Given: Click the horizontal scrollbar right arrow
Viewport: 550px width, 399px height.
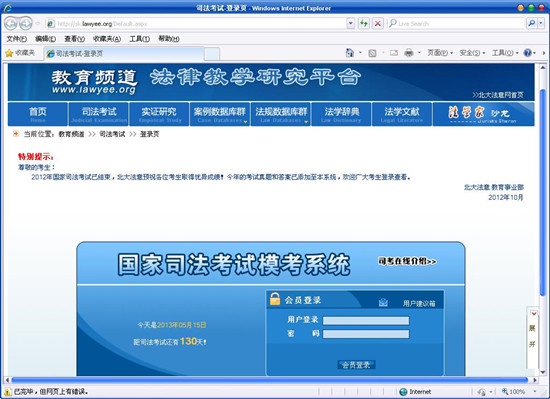Looking at the screenshot, I should [x=535, y=380].
